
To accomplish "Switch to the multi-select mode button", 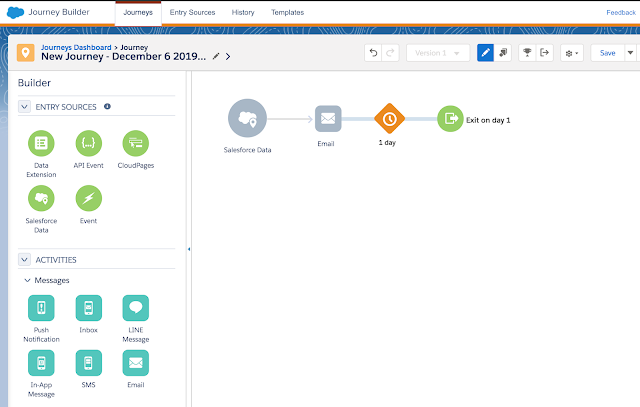I will (x=503, y=53).
